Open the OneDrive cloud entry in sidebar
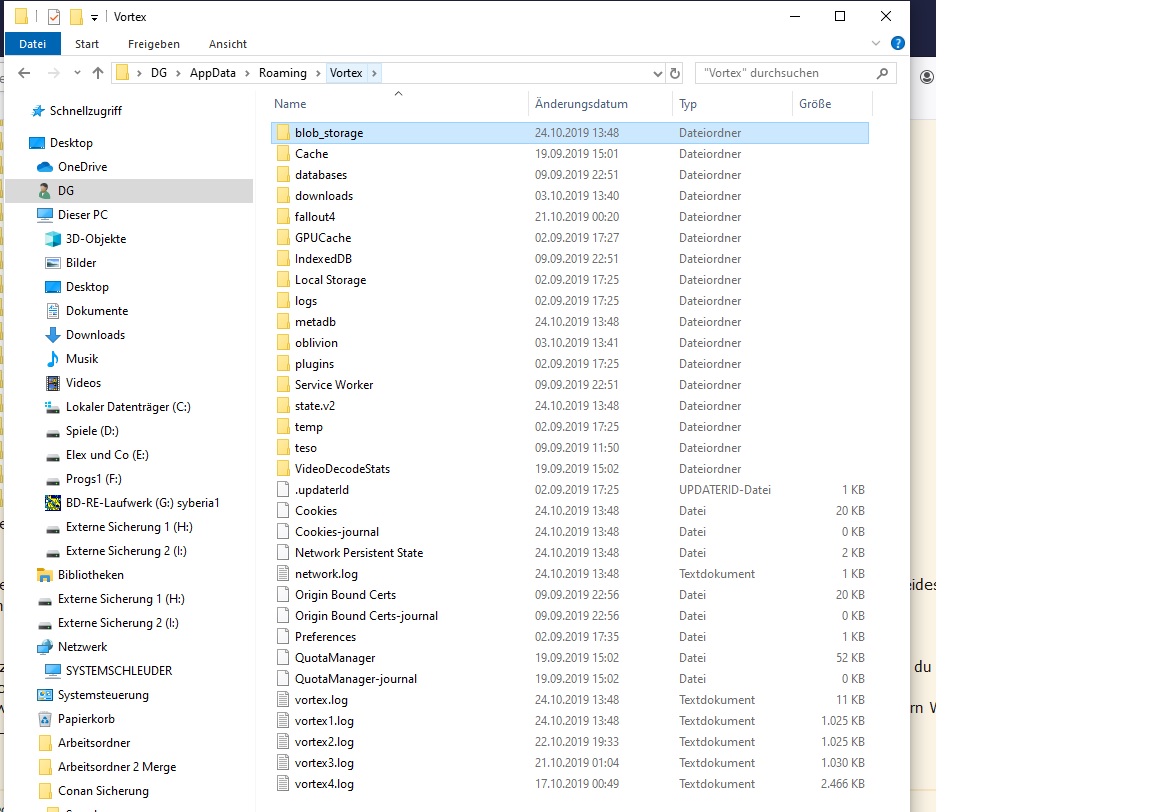 [x=82, y=167]
